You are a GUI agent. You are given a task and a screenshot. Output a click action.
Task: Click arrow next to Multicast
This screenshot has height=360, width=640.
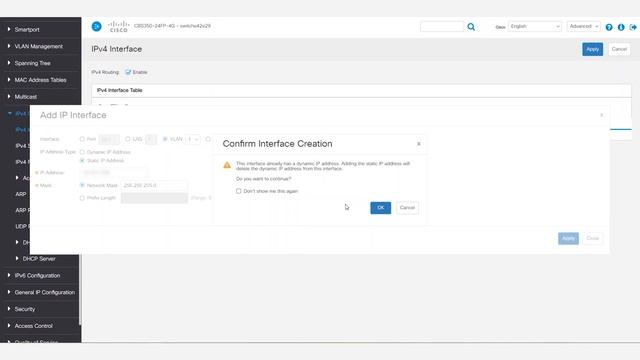9,96
